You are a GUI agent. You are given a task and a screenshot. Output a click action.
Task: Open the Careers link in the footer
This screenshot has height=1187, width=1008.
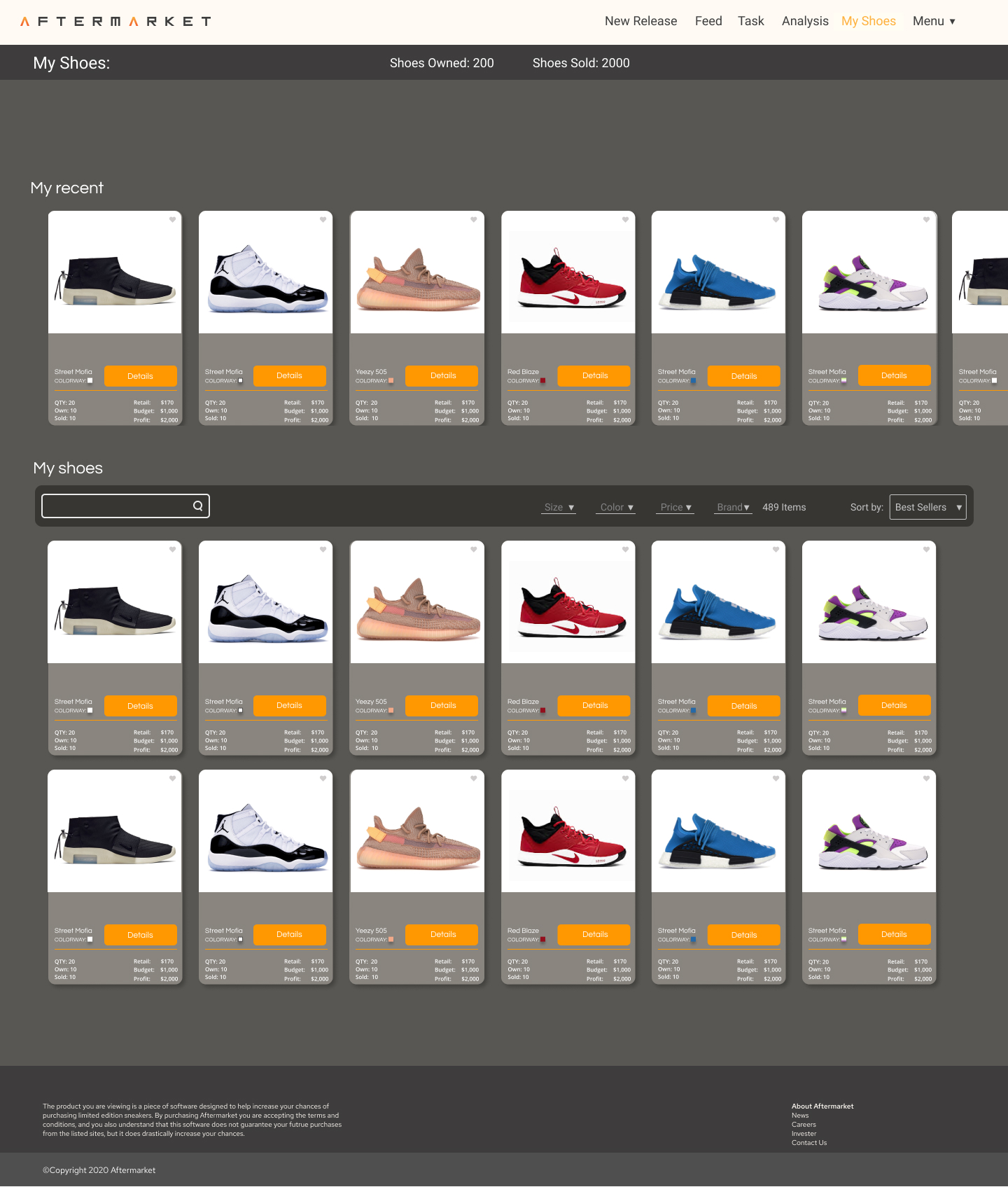[804, 1125]
